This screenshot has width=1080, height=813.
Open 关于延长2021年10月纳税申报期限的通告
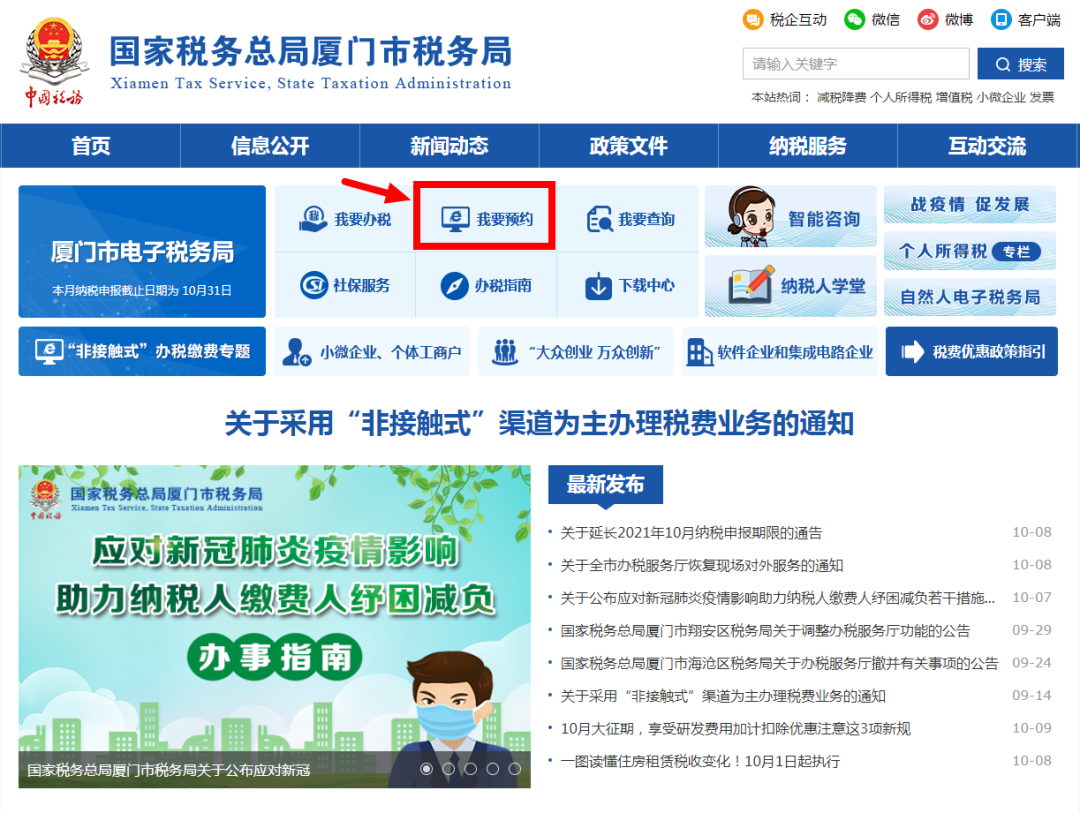tap(692, 533)
